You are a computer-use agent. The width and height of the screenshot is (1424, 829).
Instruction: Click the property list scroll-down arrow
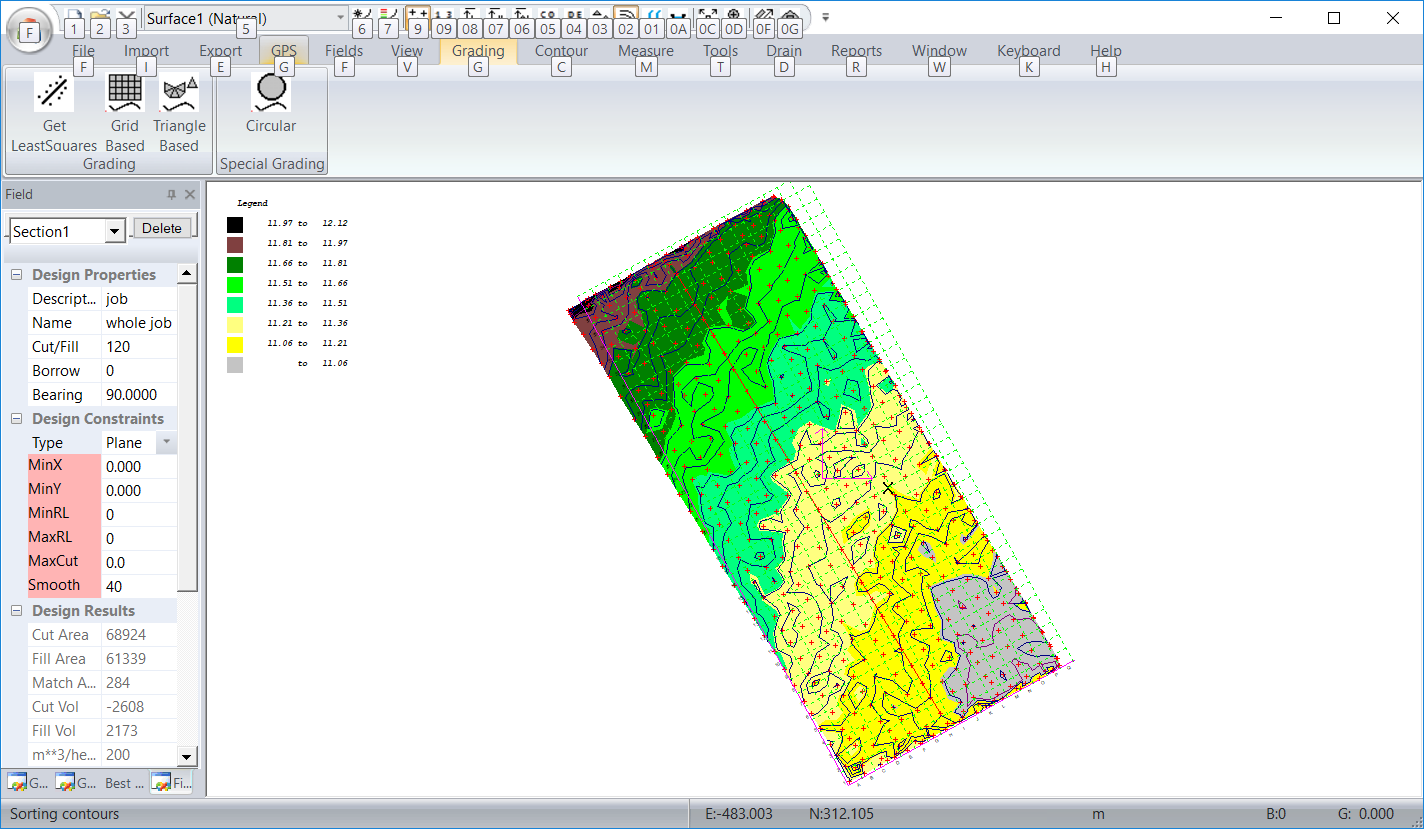pyautogui.click(x=187, y=755)
